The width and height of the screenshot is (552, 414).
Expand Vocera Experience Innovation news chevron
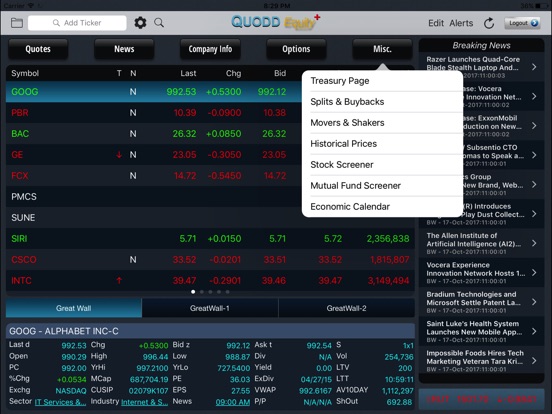pyautogui.click(x=534, y=272)
